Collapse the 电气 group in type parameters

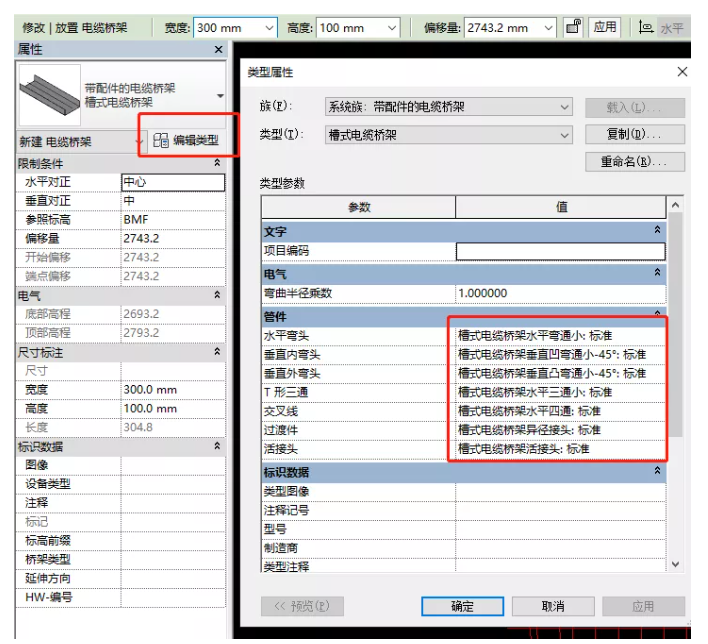(657, 272)
